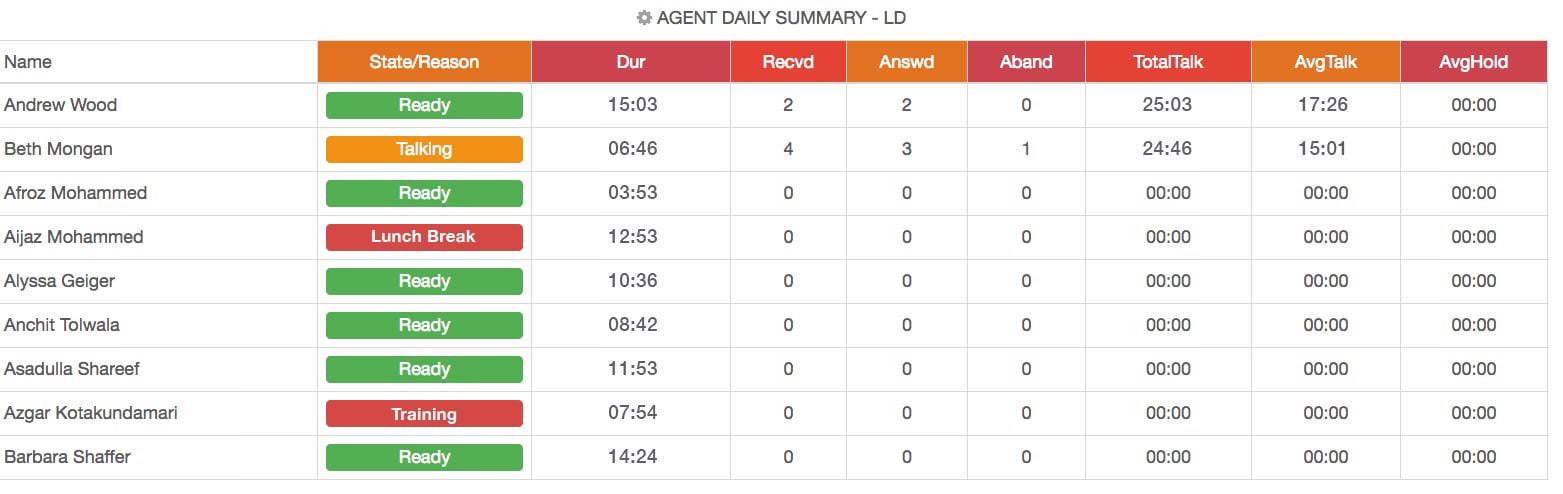Screen dimensions: 1563x494
Task: Open agent Beth Mongan's name
Action: coord(58,149)
